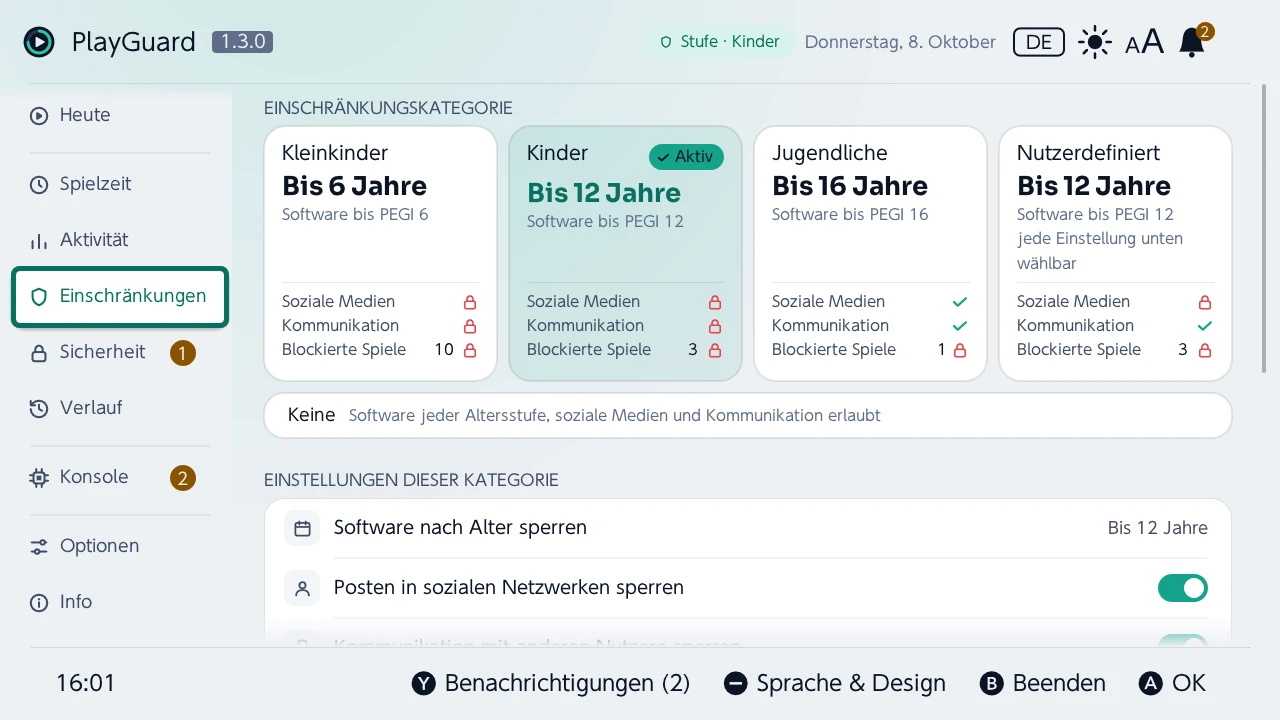This screenshot has width=1280, height=720.
Task: Select the Kinder Bis 12 Jahre card
Action: coord(625,253)
